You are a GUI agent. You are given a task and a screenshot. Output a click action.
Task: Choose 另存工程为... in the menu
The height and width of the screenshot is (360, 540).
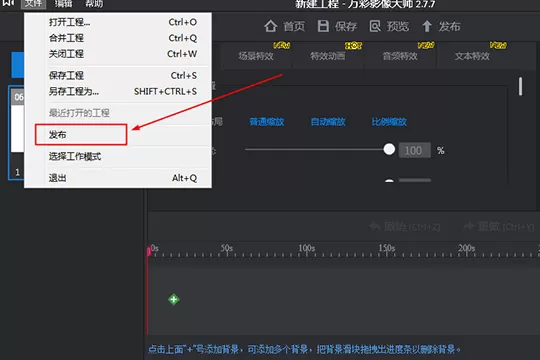pos(118,91)
